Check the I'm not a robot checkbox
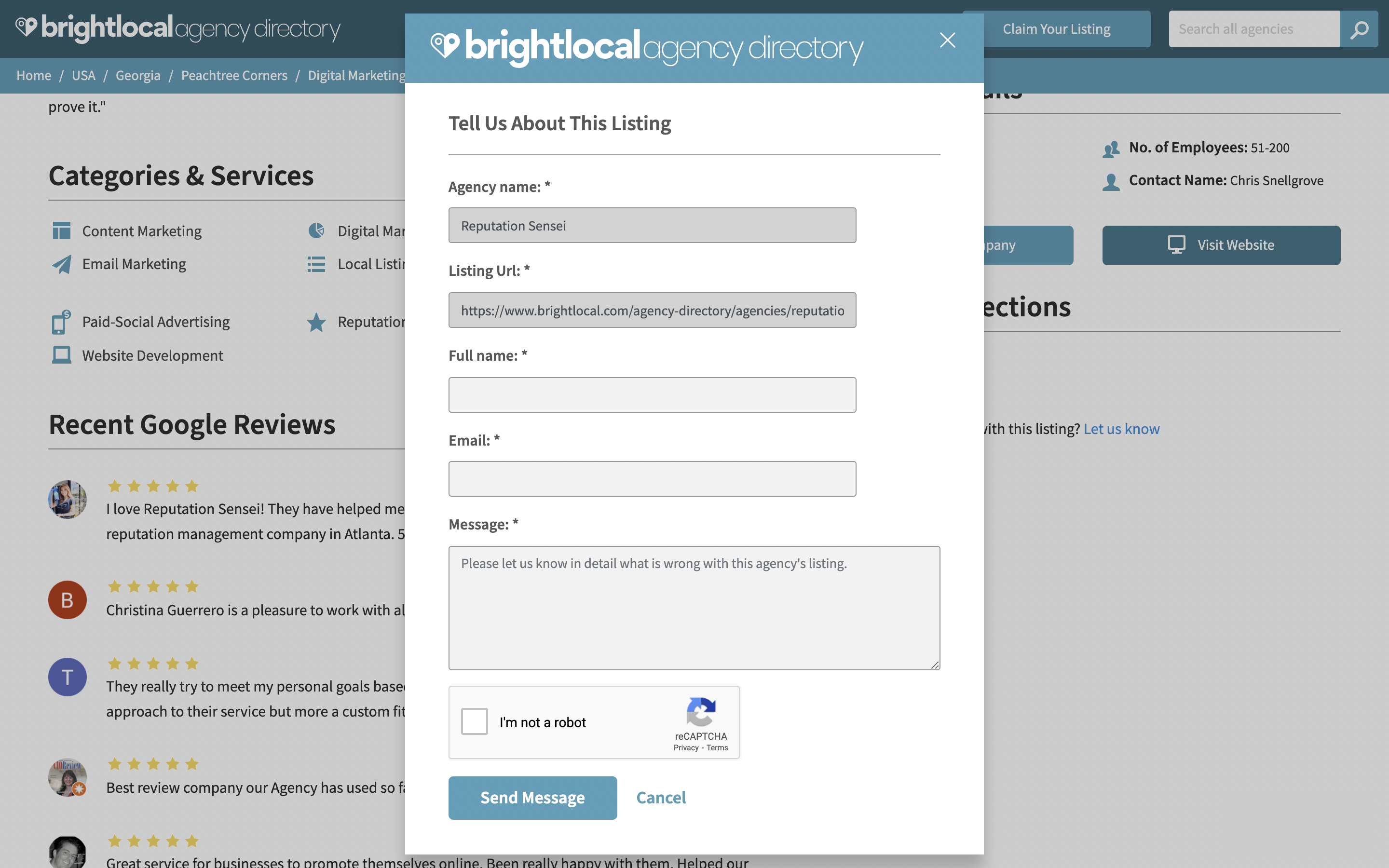 [474, 721]
